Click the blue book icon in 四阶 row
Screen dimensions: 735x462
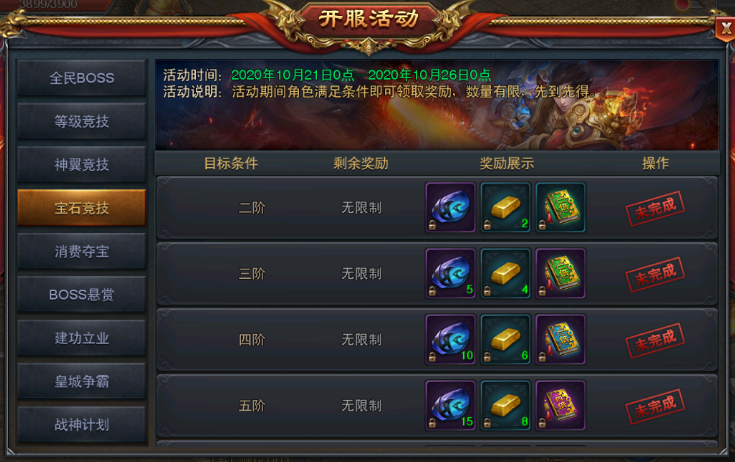click(561, 340)
